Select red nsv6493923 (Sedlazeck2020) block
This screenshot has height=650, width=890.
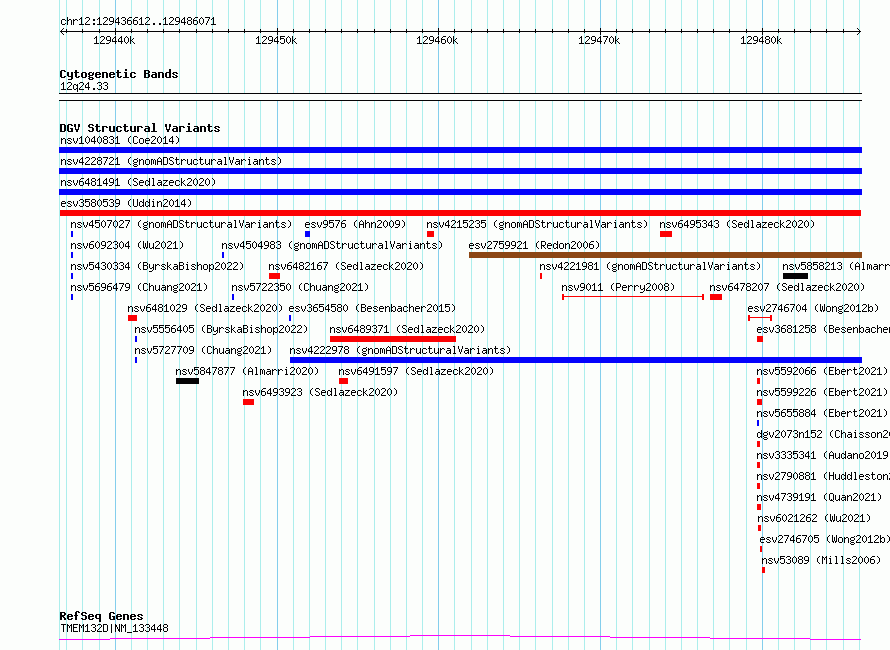248,402
